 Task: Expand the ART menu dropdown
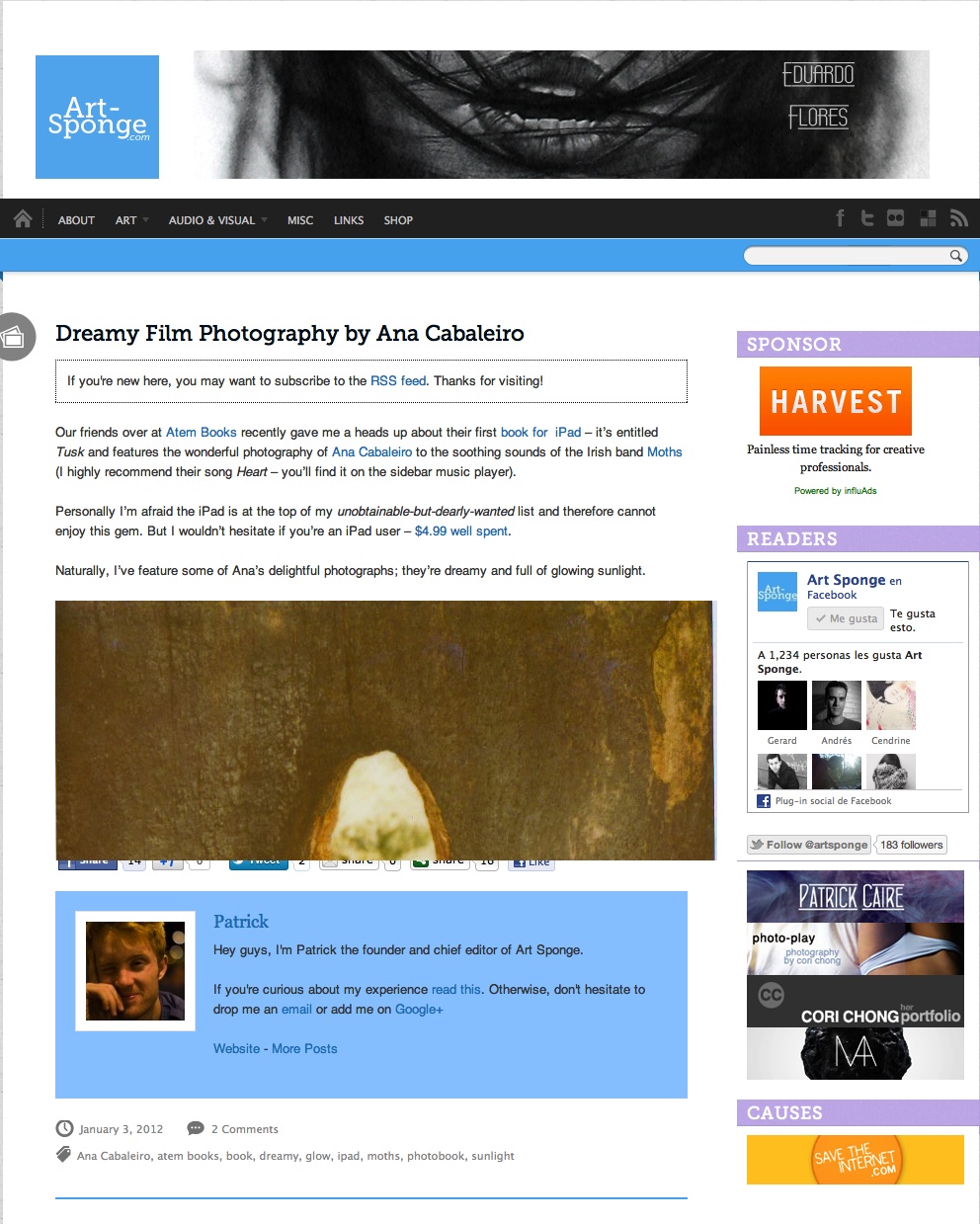[x=131, y=220]
